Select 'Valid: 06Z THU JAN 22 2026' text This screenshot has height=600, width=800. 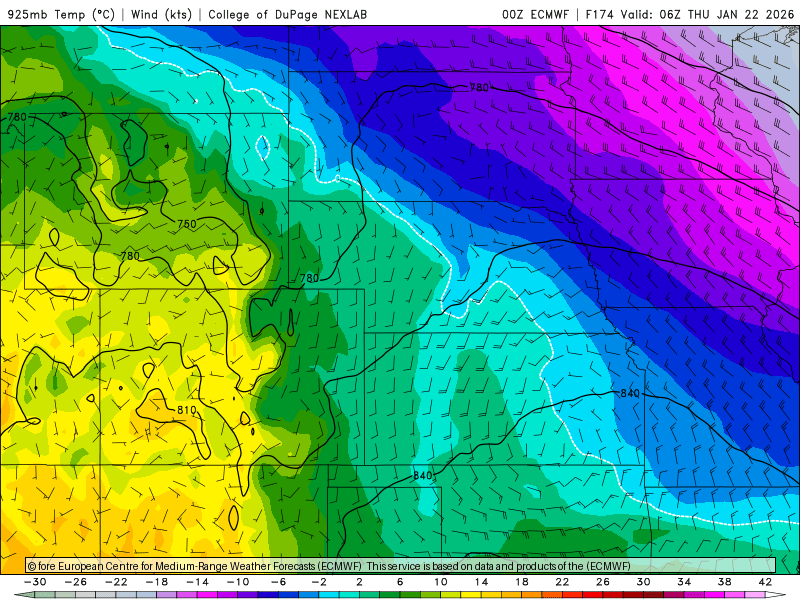pyautogui.click(x=707, y=14)
